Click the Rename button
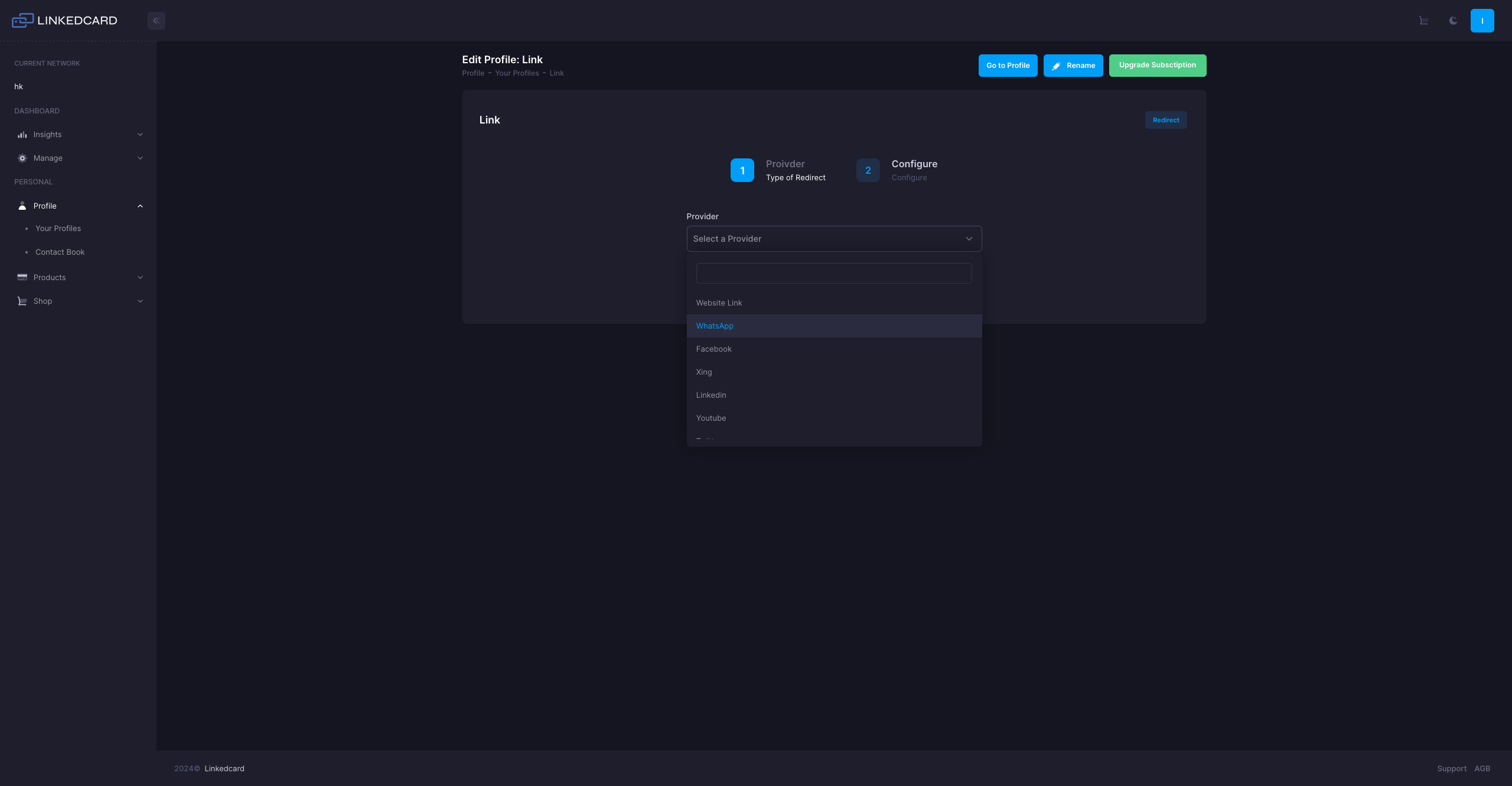 1073,66
